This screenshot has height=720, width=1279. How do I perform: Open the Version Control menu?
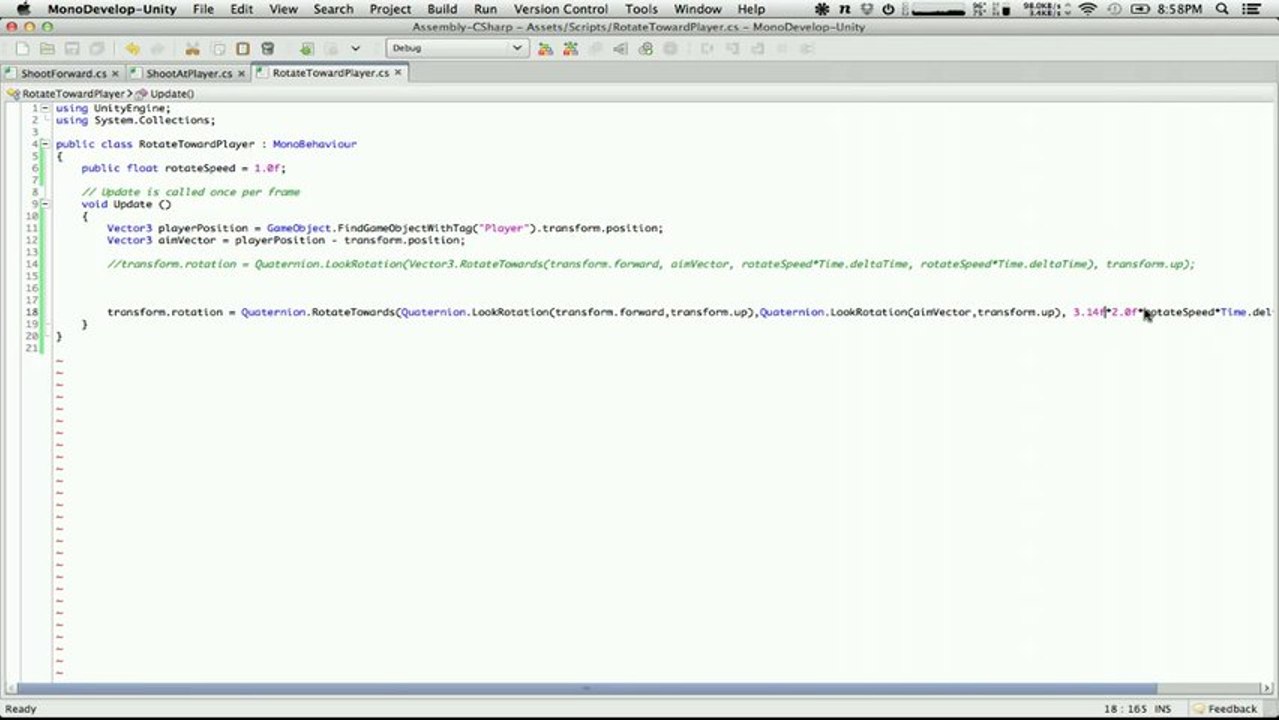[x=561, y=9]
